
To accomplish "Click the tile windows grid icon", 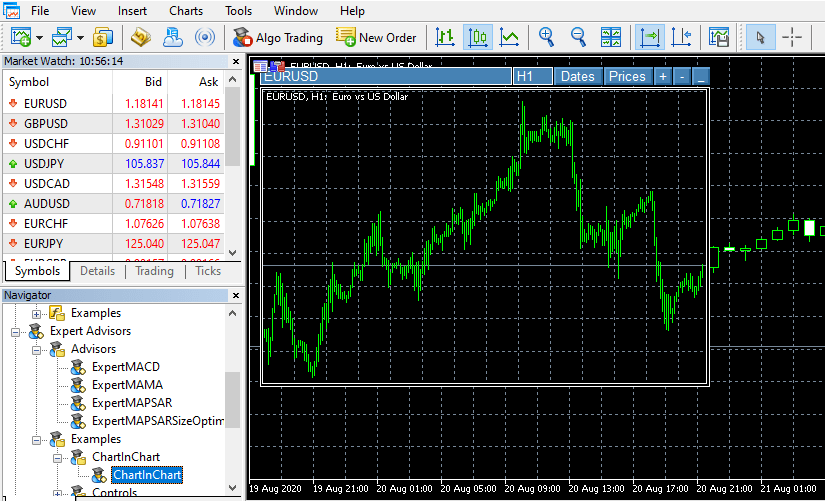I will pos(611,38).
